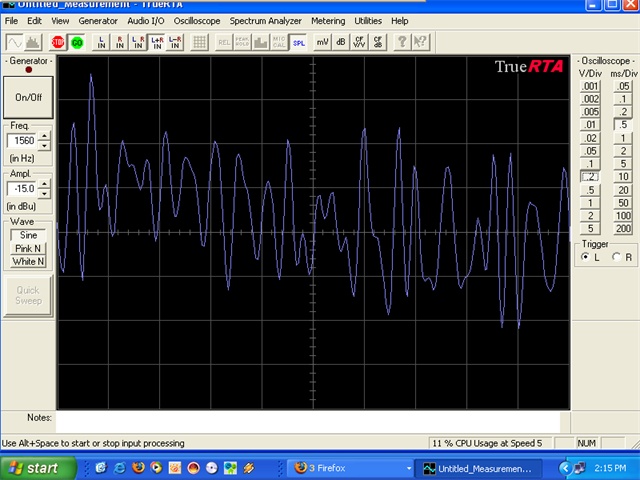Open help with question mark icon
The image size is (640, 480).
pyautogui.click(x=402, y=42)
